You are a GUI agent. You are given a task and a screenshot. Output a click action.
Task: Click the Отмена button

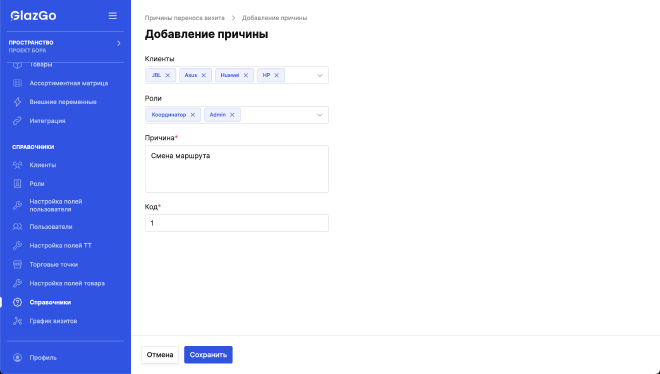[x=160, y=355]
